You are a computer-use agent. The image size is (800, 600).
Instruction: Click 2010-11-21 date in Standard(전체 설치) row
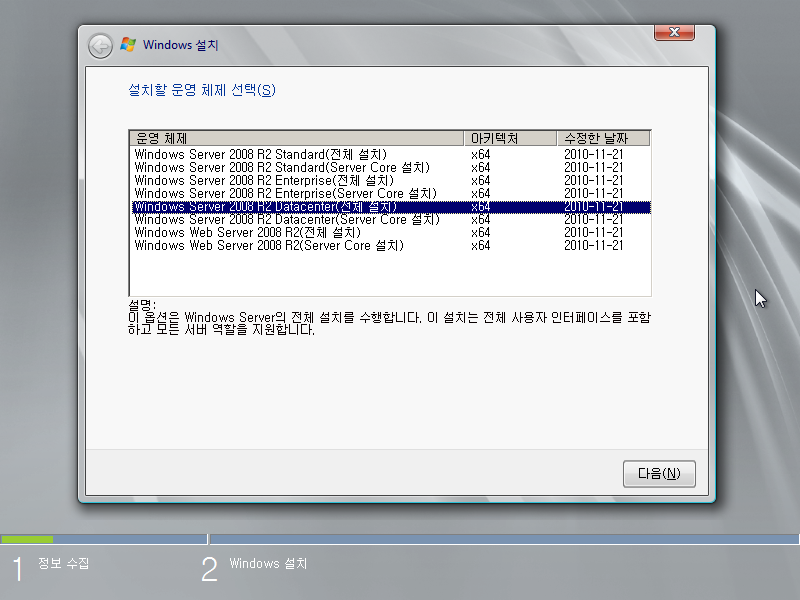pyautogui.click(x=593, y=154)
